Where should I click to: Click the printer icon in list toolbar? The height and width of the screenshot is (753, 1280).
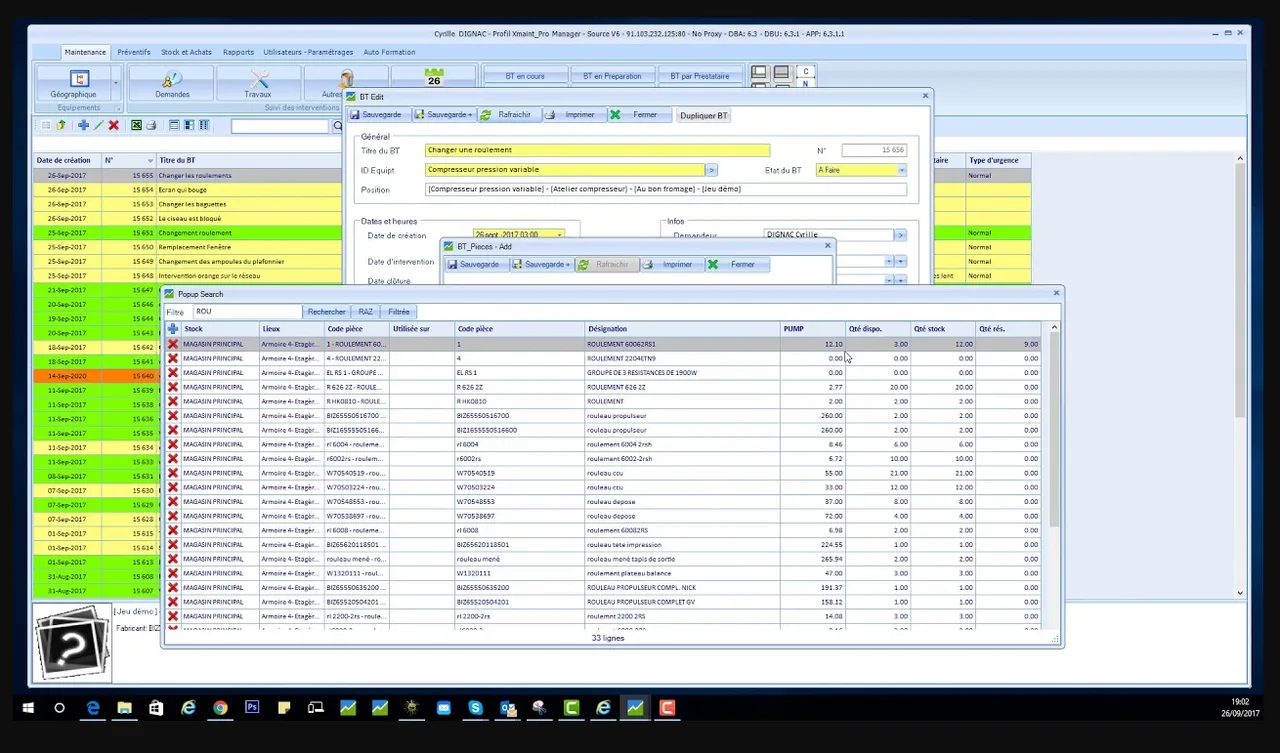click(x=151, y=125)
